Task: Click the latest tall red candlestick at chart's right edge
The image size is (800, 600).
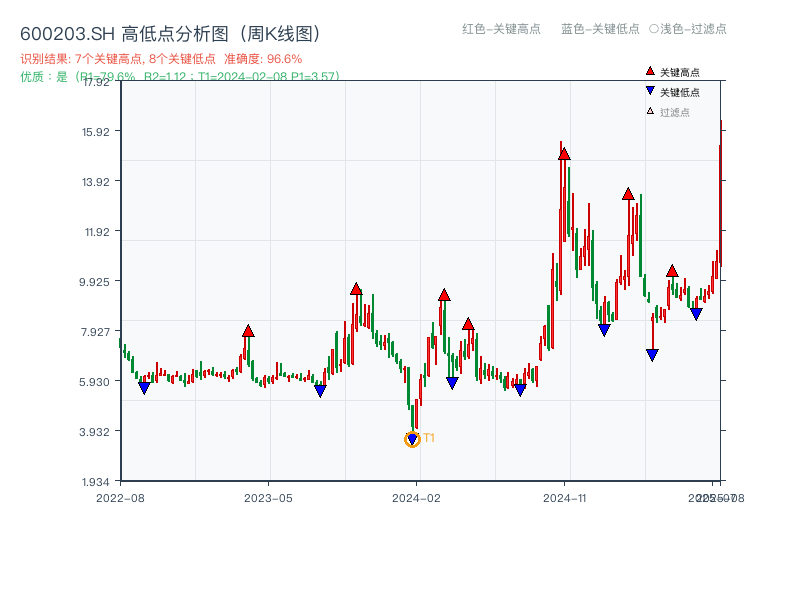Action: pyautogui.click(x=720, y=194)
